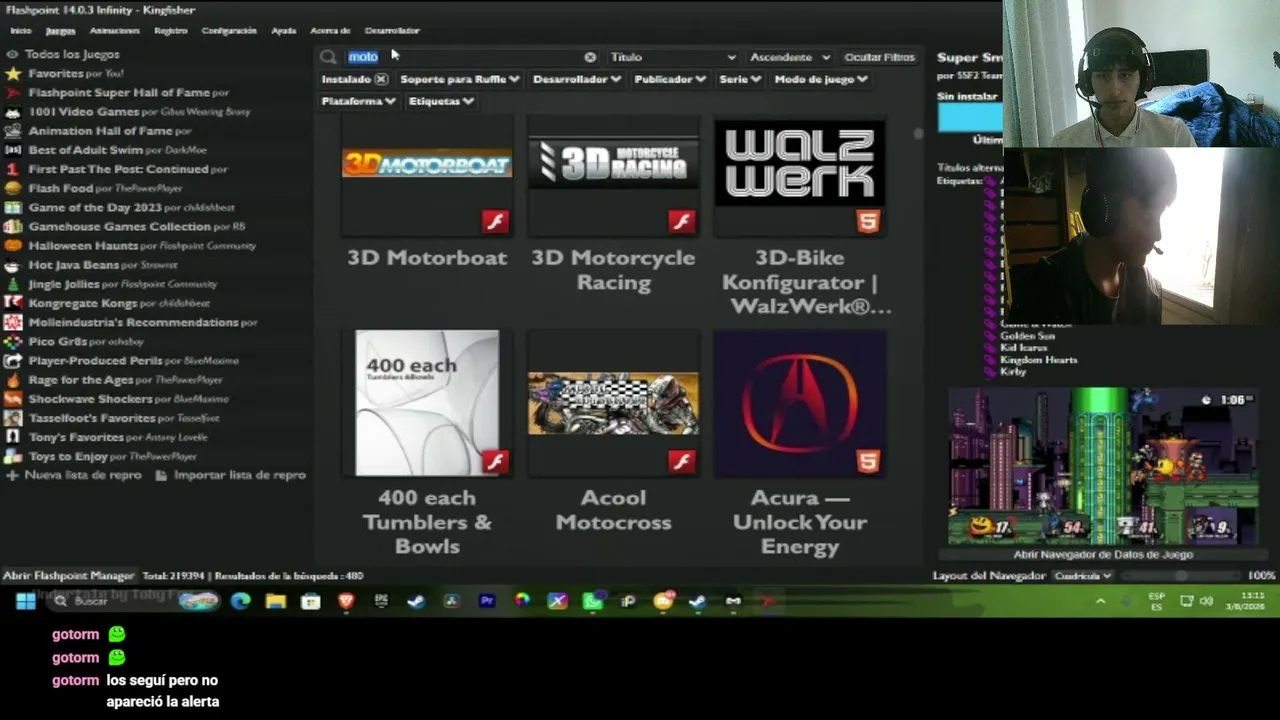
Task: Click the HTML5 badge on 3D-Bike Konfigurator
Action: [868, 221]
